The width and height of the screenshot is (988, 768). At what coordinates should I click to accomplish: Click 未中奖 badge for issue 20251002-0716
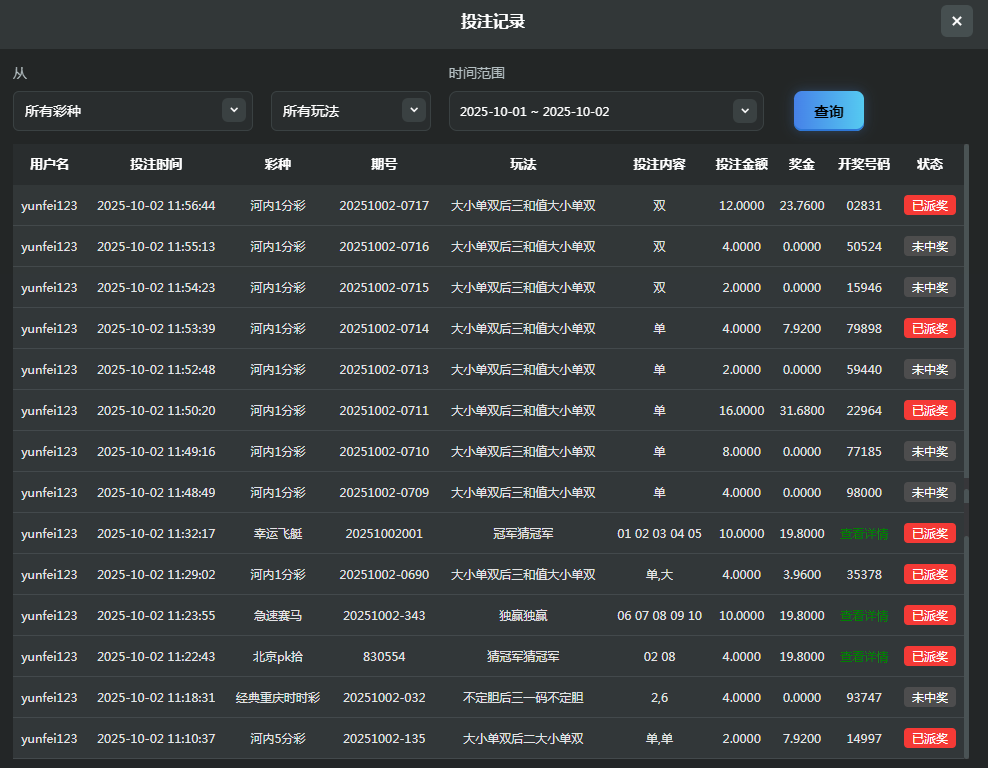click(929, 246)
